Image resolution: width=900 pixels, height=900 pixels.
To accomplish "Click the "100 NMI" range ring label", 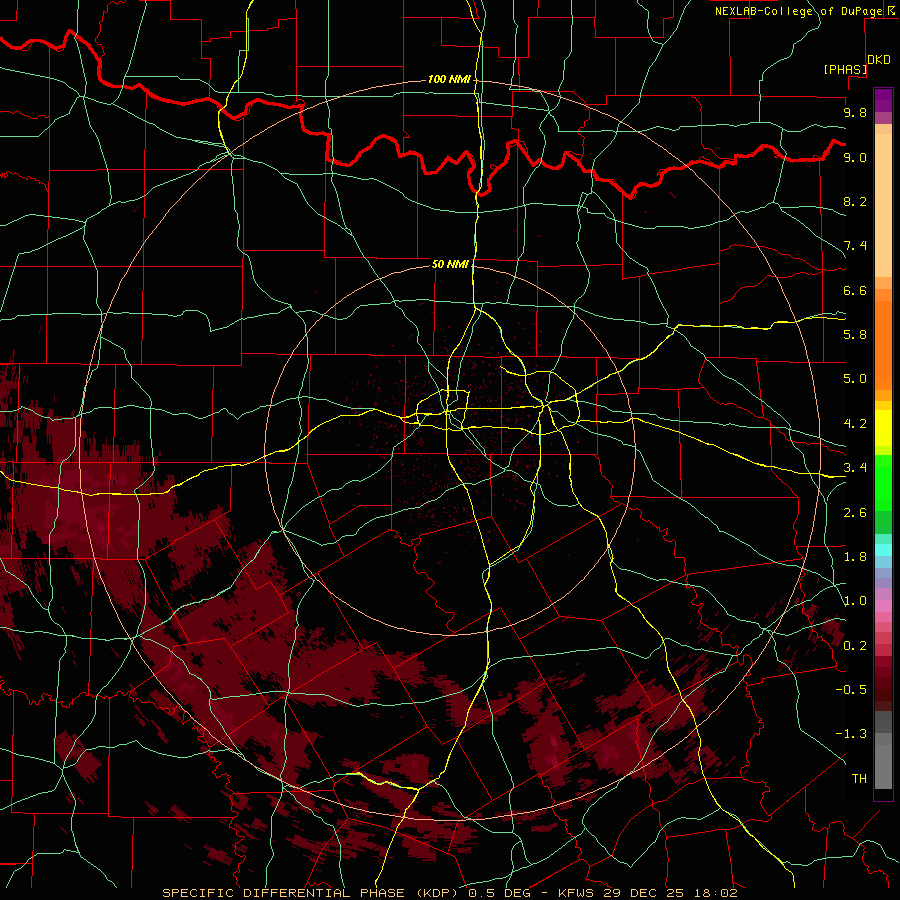I will [449, 79].
